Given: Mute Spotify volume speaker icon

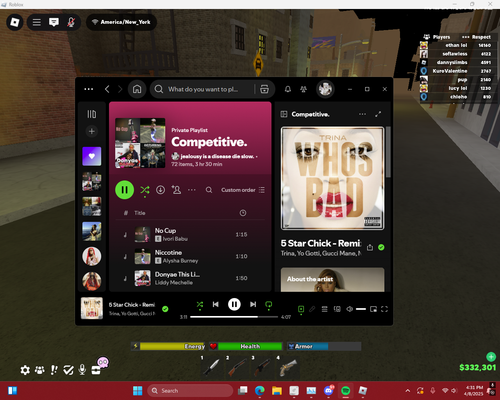Looking at the screenshot, I should pyautogui.click(x=349, y=309).
